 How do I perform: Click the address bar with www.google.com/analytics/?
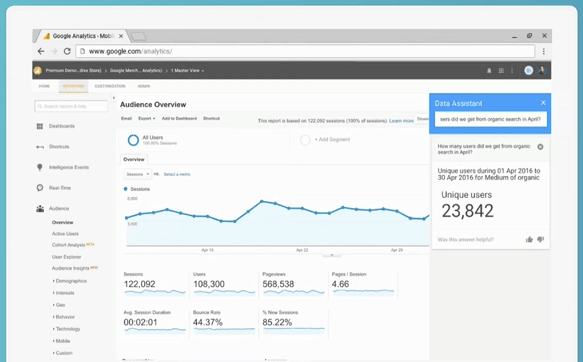tap(305, 51)
